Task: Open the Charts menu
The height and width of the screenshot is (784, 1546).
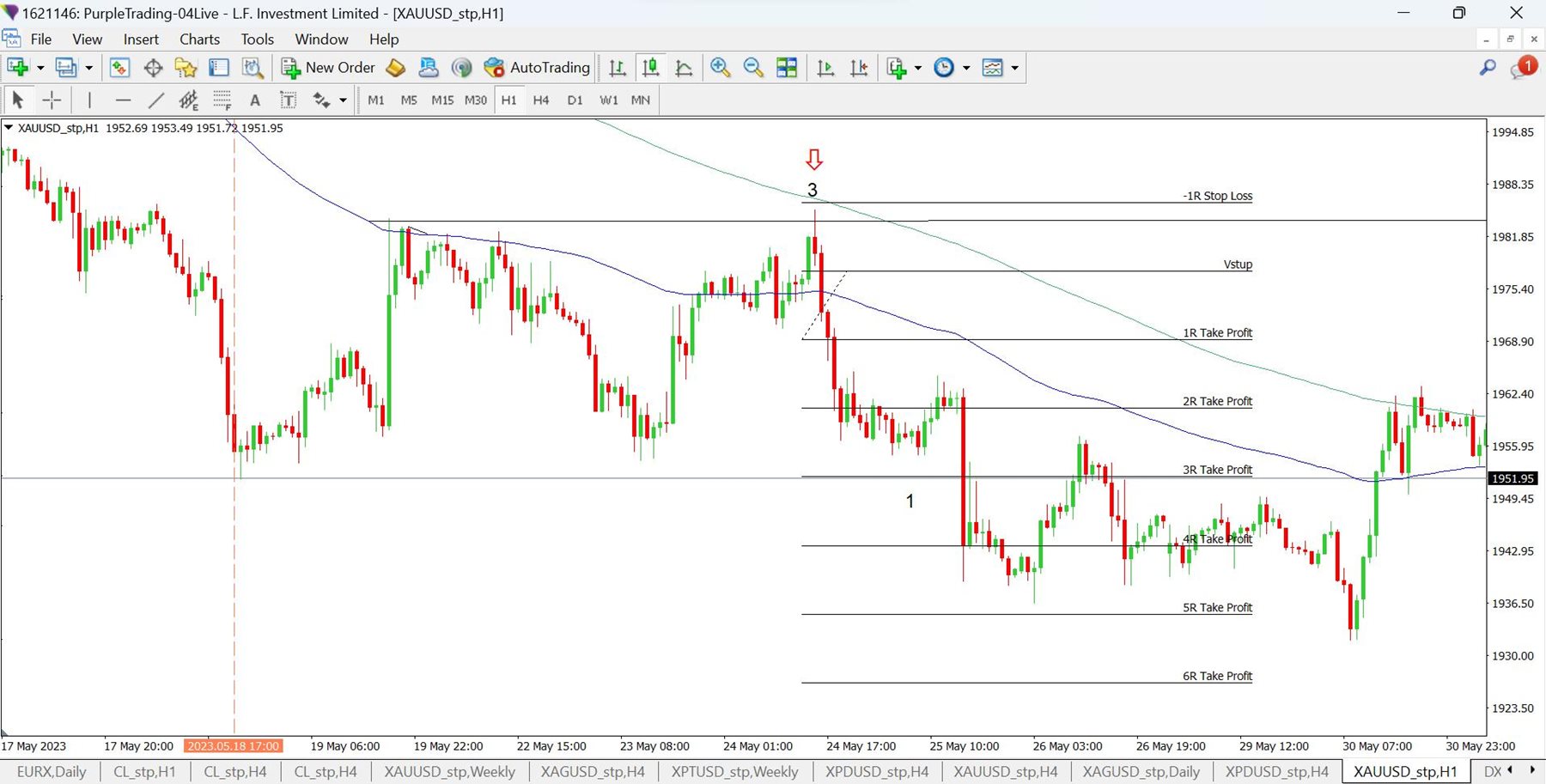Action: coord(200,40)
